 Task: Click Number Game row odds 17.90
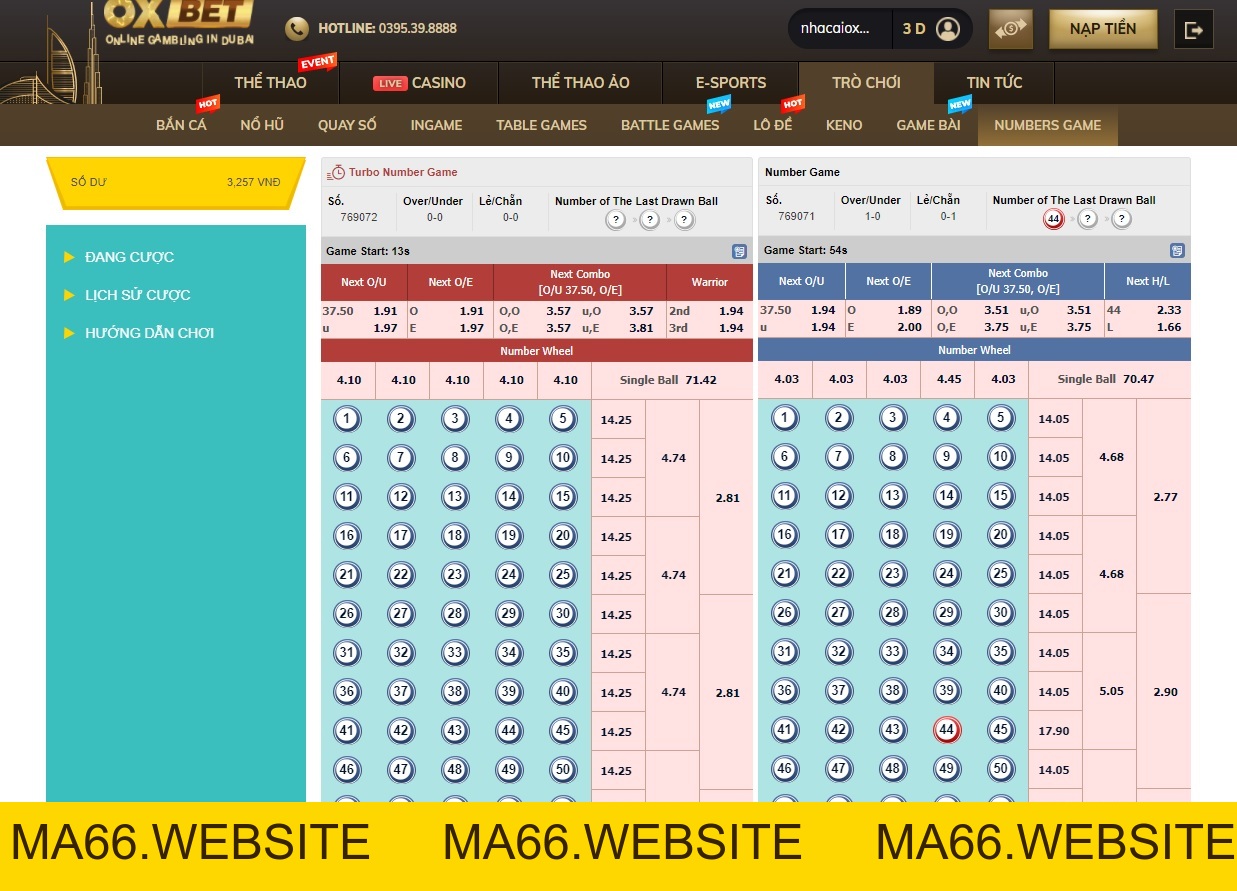(1055, 731)
